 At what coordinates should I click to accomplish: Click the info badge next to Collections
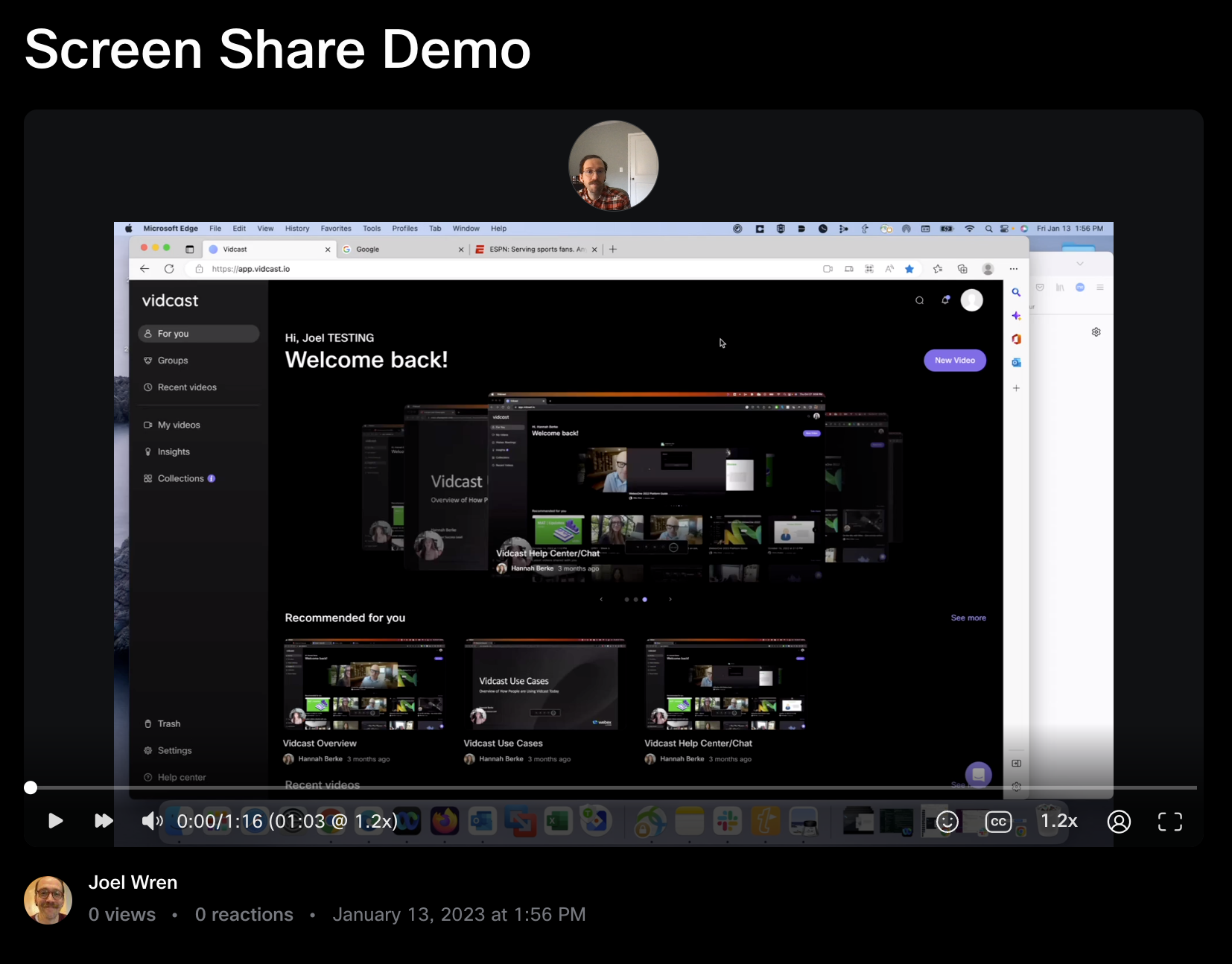pos(212,479)
